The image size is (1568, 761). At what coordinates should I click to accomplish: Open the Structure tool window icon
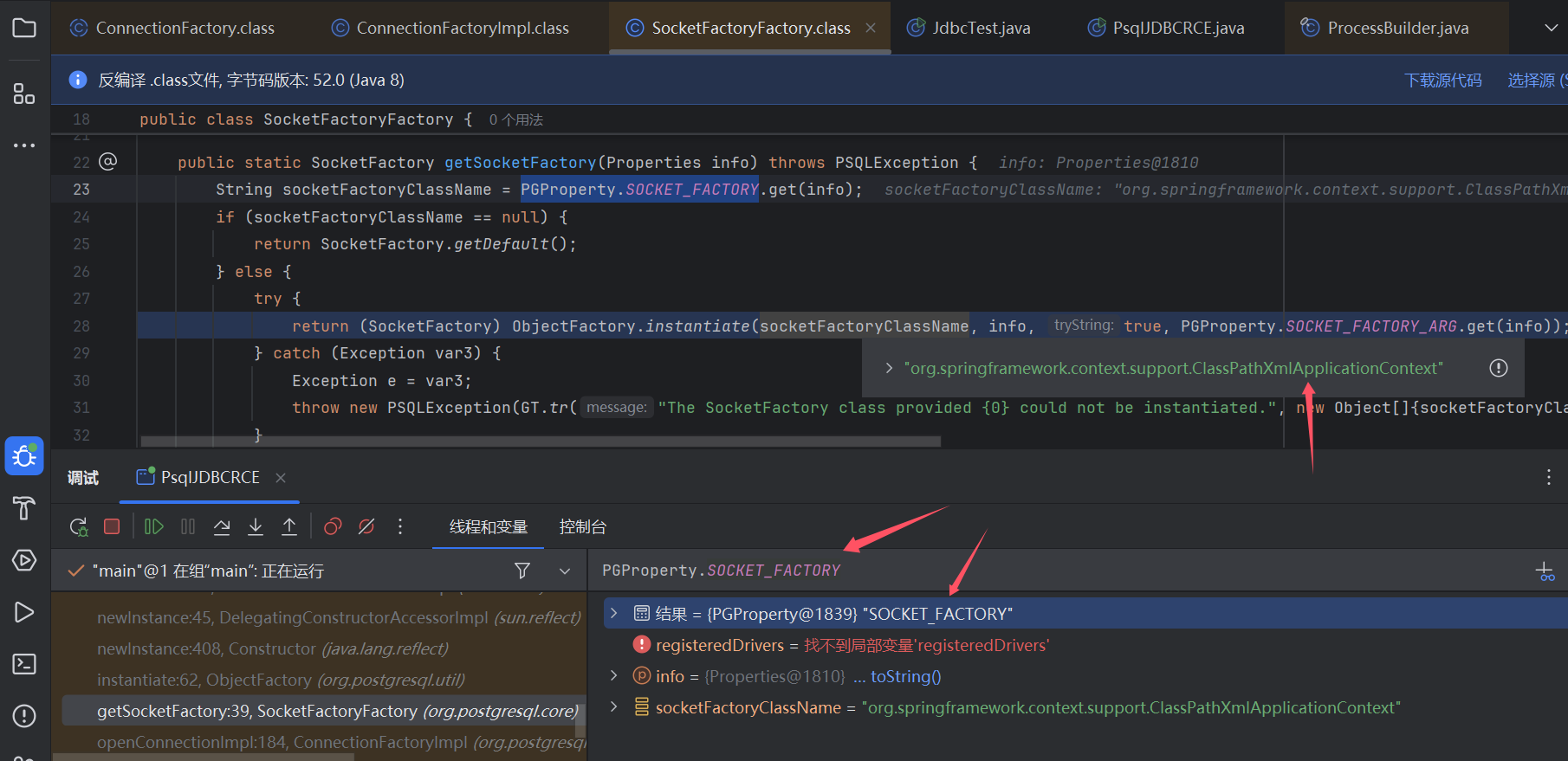pos(24,94)
